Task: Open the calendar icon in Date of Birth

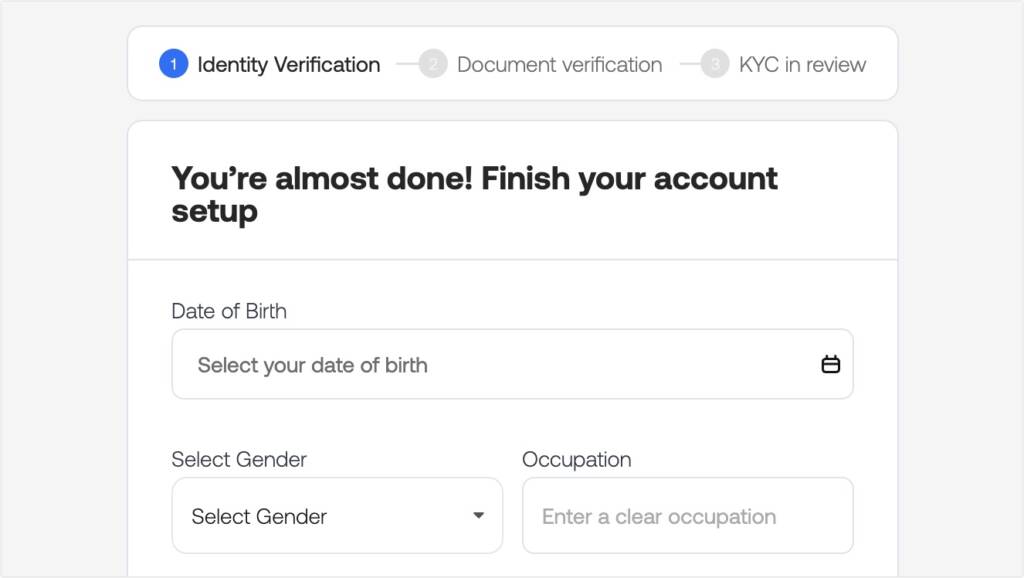Action: [x=831, y=364]
